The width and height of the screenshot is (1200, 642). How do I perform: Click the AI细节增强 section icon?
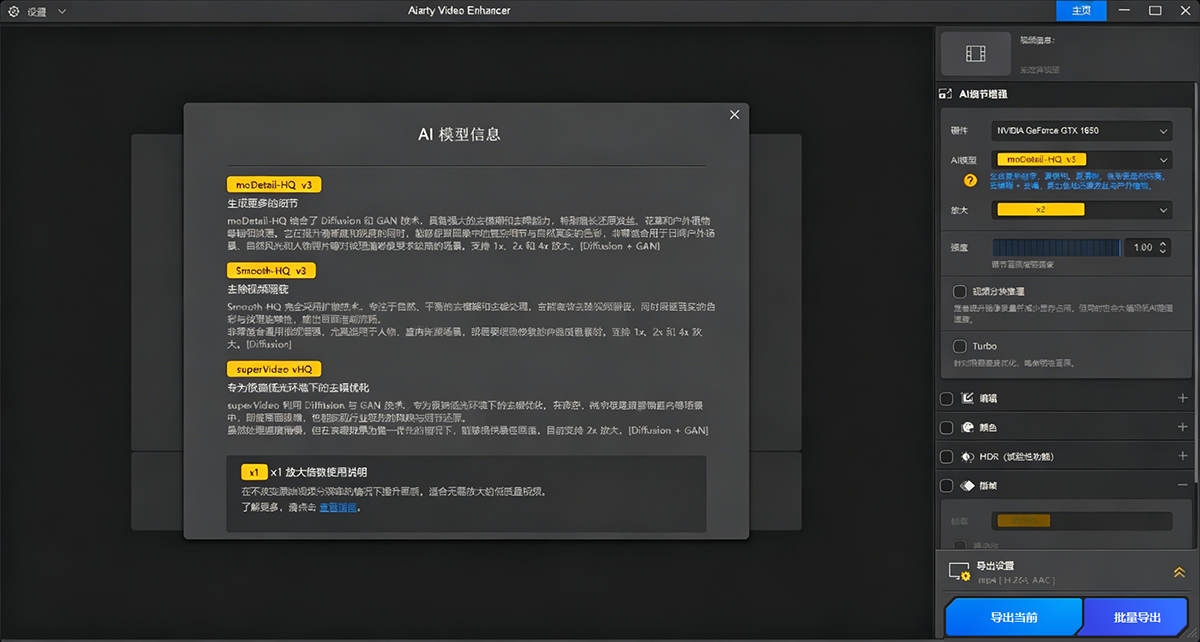pos(945,94)
